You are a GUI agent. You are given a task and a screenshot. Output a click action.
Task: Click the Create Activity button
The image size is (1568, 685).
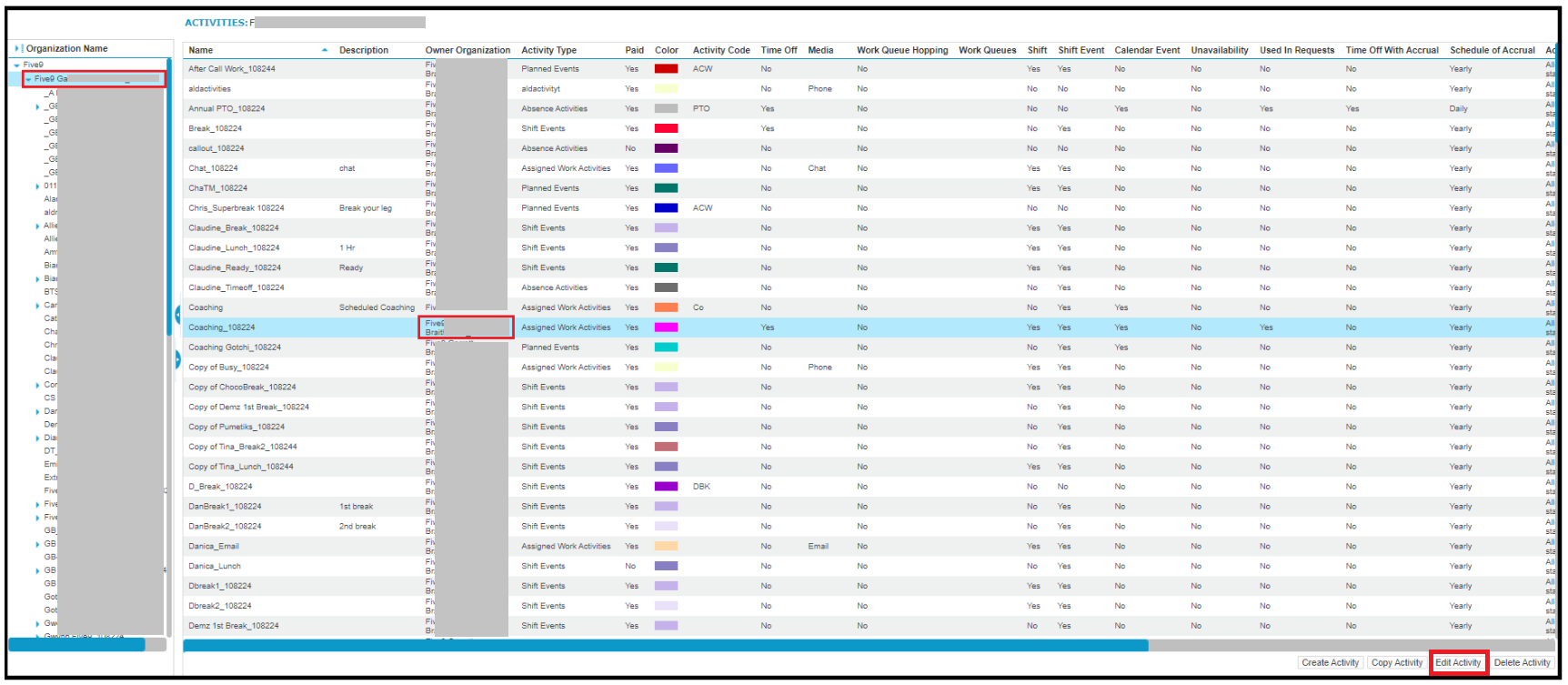pyautogui.click(x=1330, y=662)
